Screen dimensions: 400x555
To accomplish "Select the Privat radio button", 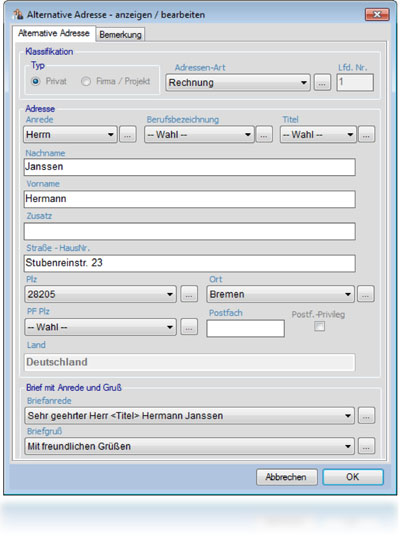I will 35,81.
